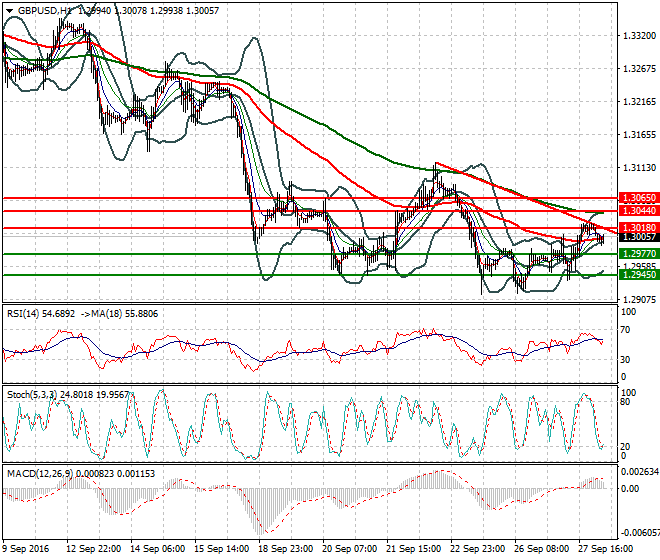Screen dimensions: 660x560
Task: Select the MACD scale value 0.002634
Action: point(640,472)
